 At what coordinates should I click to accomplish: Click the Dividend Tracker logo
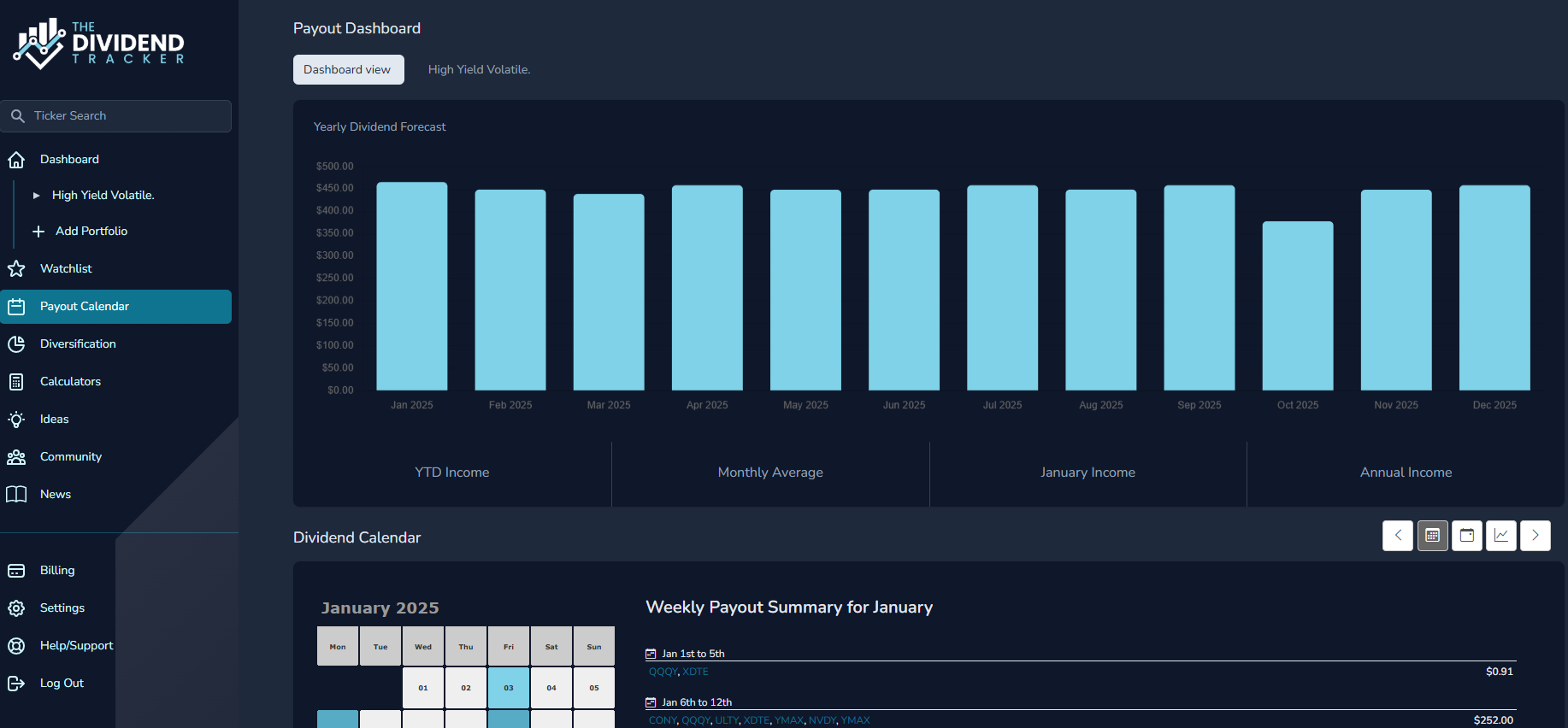(99, 43)
